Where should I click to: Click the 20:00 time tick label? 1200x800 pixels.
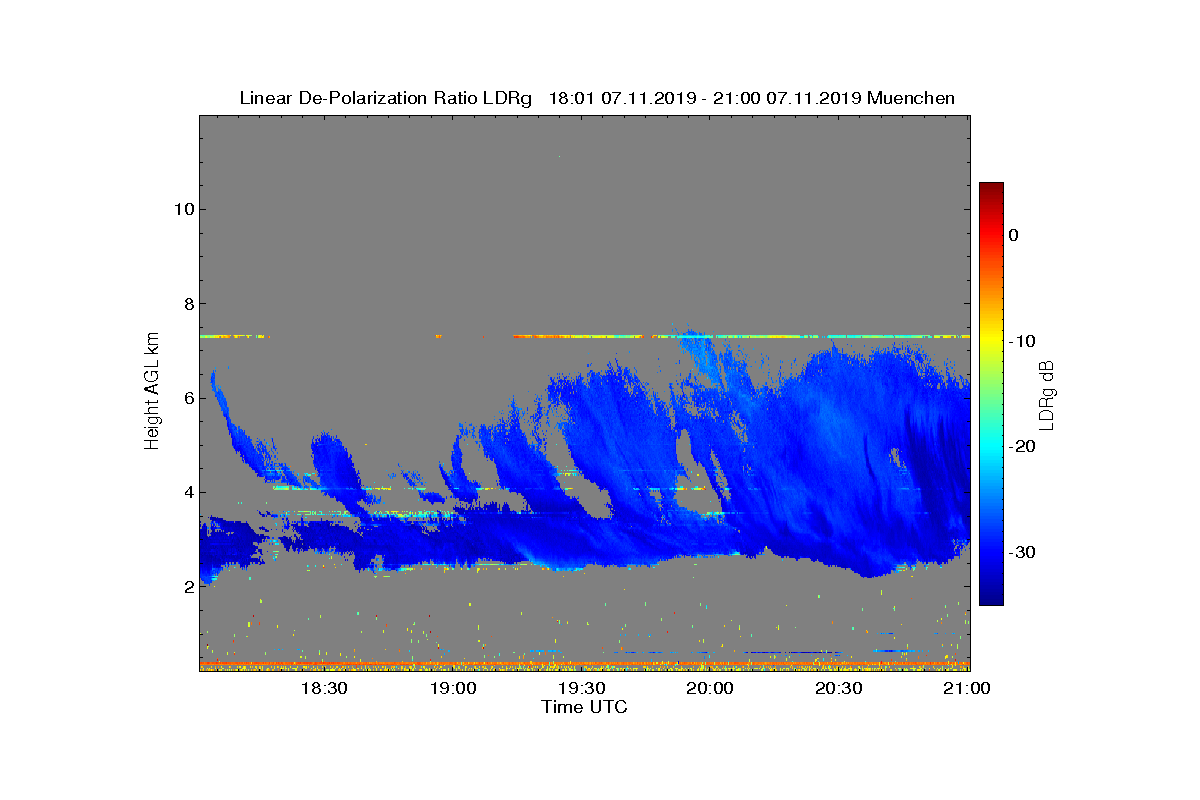coord(710,688)
